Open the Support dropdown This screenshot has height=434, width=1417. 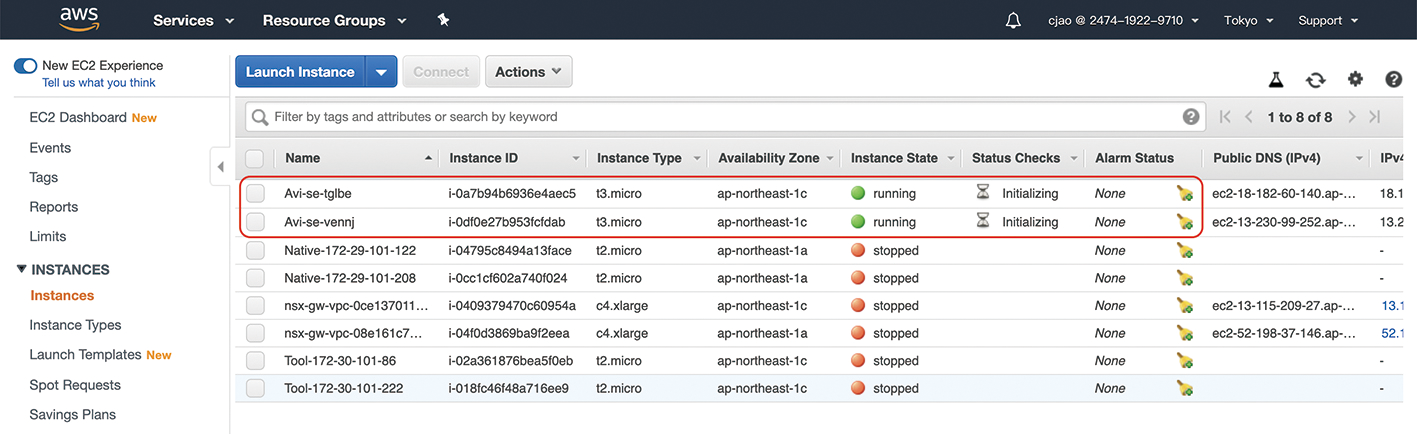coord(1327,20)
